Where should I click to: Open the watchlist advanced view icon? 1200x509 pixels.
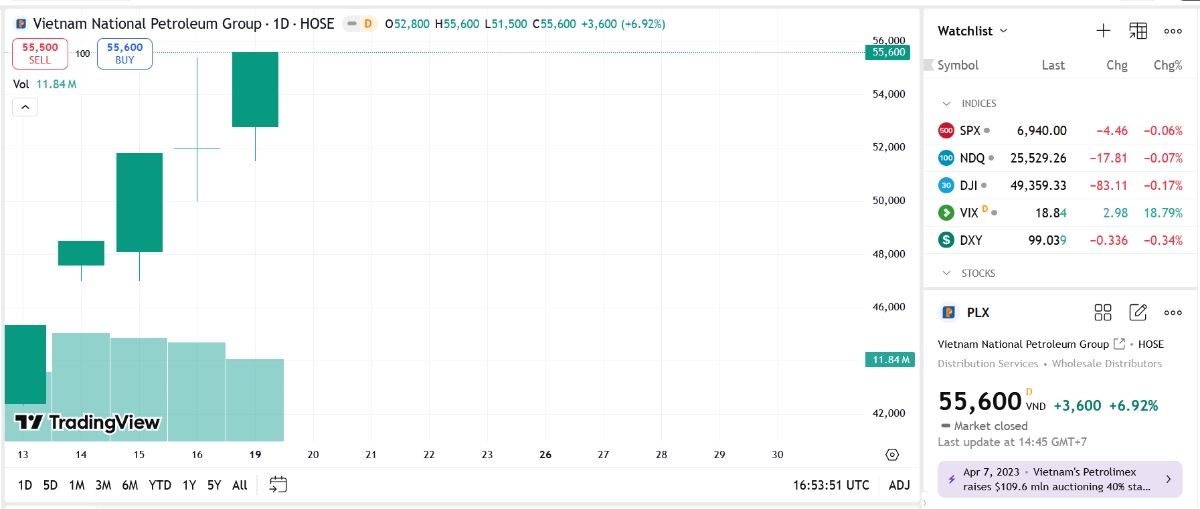click(1138, 31)
